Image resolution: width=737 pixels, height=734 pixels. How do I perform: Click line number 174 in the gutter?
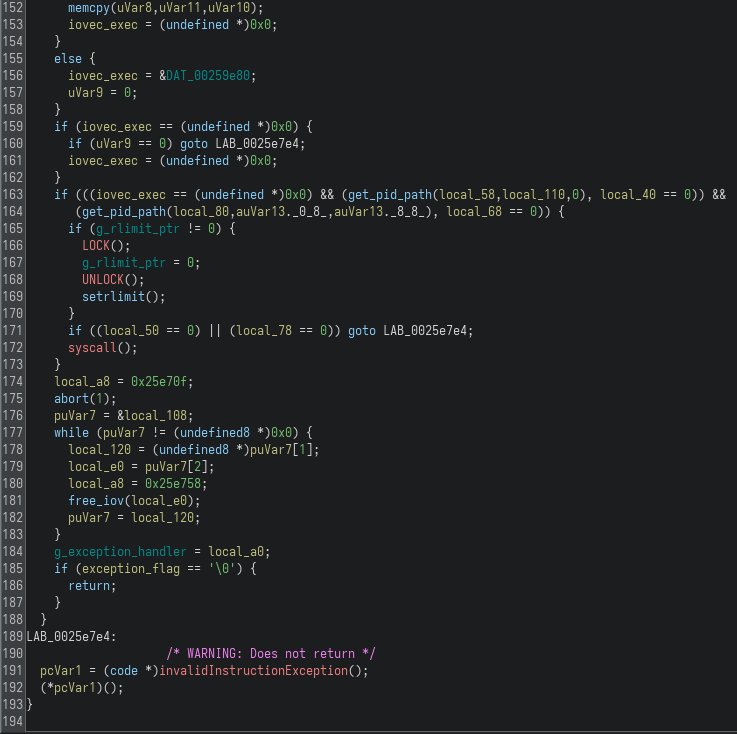tap(13, 381)
